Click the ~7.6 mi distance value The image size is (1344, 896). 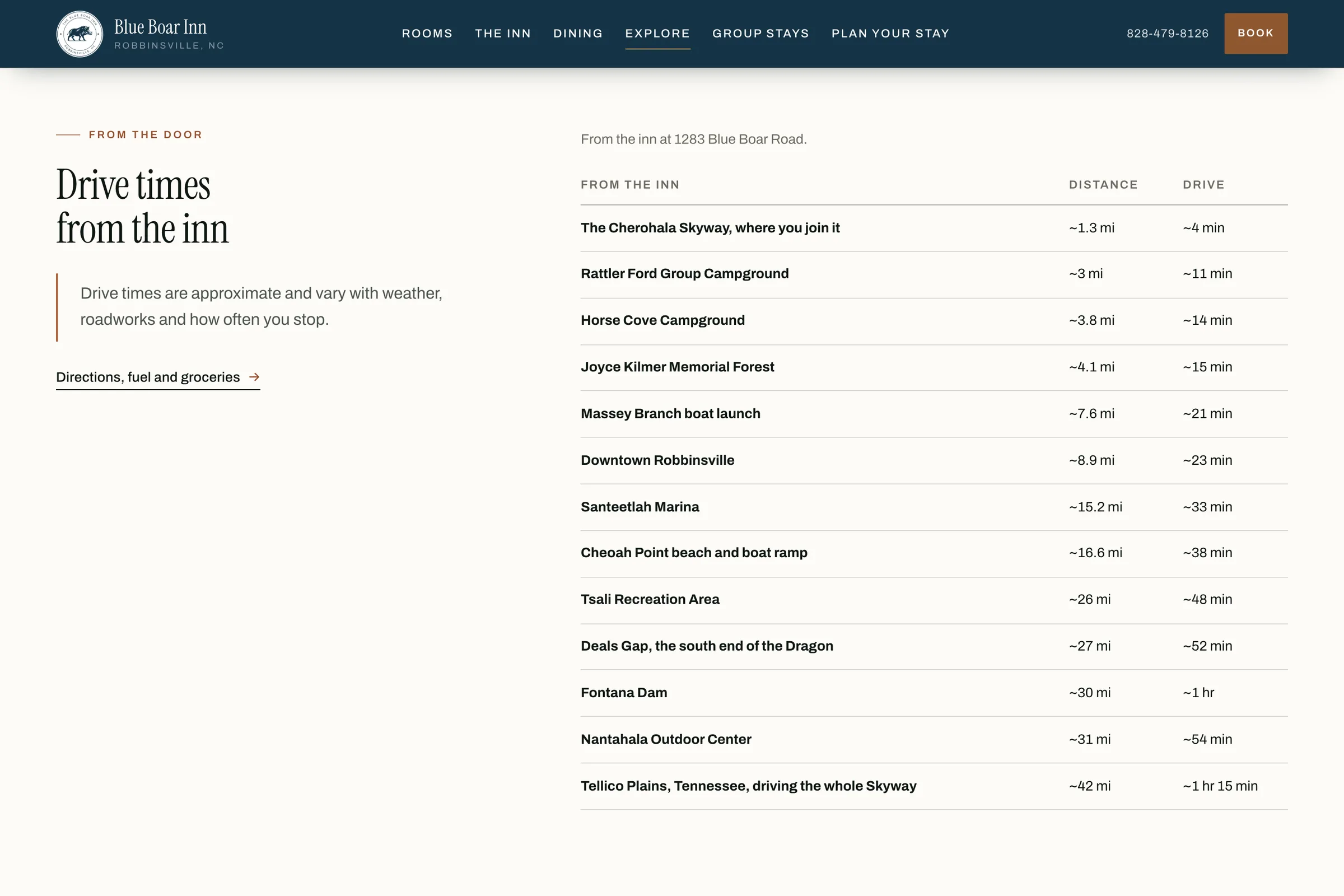click(x=1091, y=414)
